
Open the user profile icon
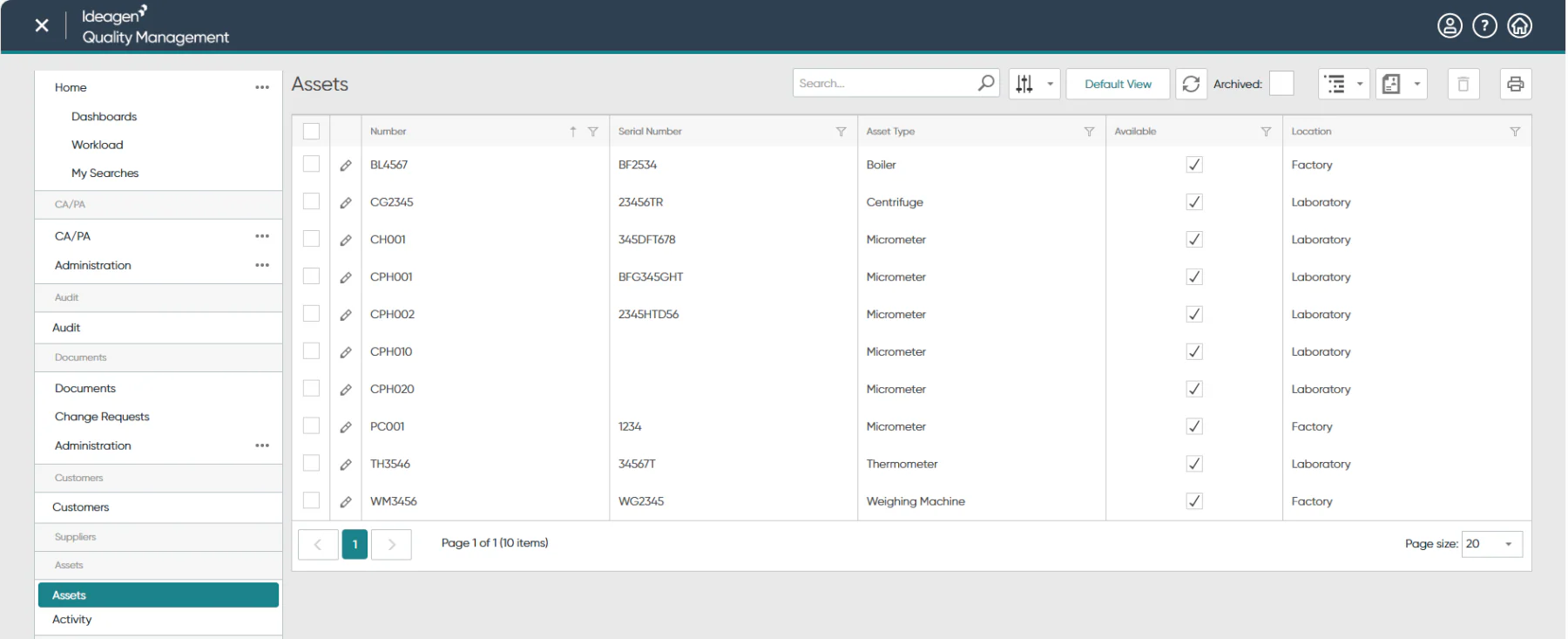coord(1450,26)
